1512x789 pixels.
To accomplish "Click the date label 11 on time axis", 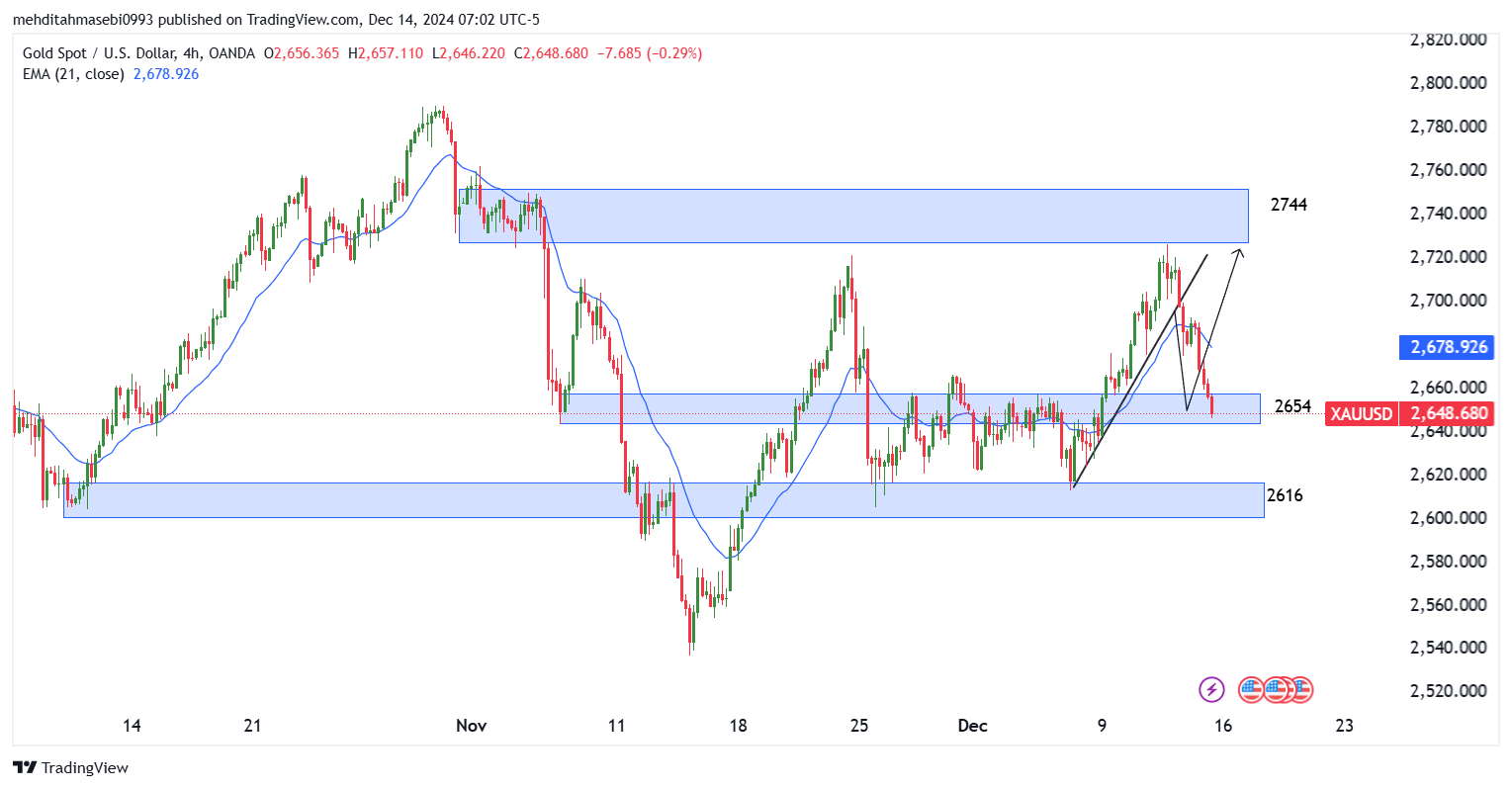I will point(616,726).
